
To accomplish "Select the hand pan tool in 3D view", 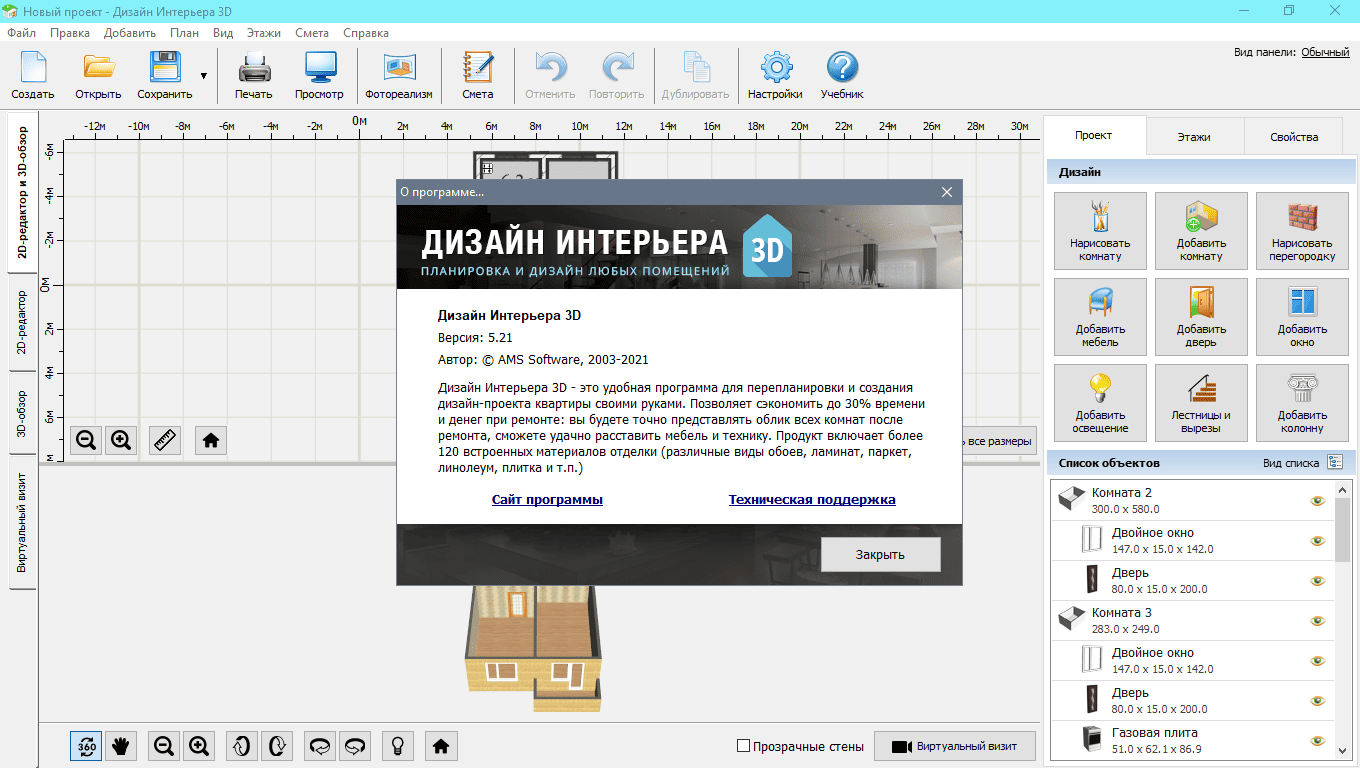I will tap(121, 745).
